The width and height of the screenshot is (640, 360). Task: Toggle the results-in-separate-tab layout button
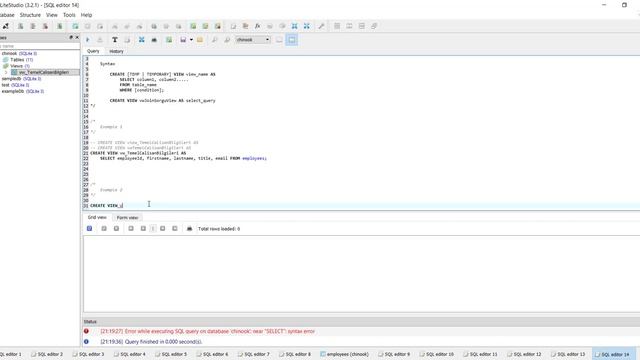[279, 40]
